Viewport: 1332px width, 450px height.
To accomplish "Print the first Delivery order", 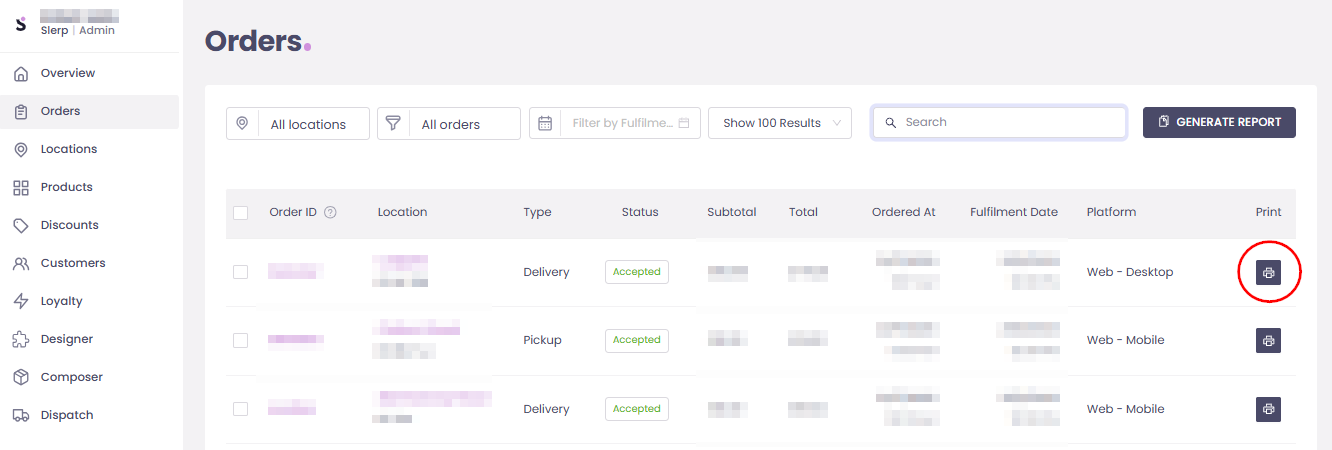I will [x=1268, y=272].
